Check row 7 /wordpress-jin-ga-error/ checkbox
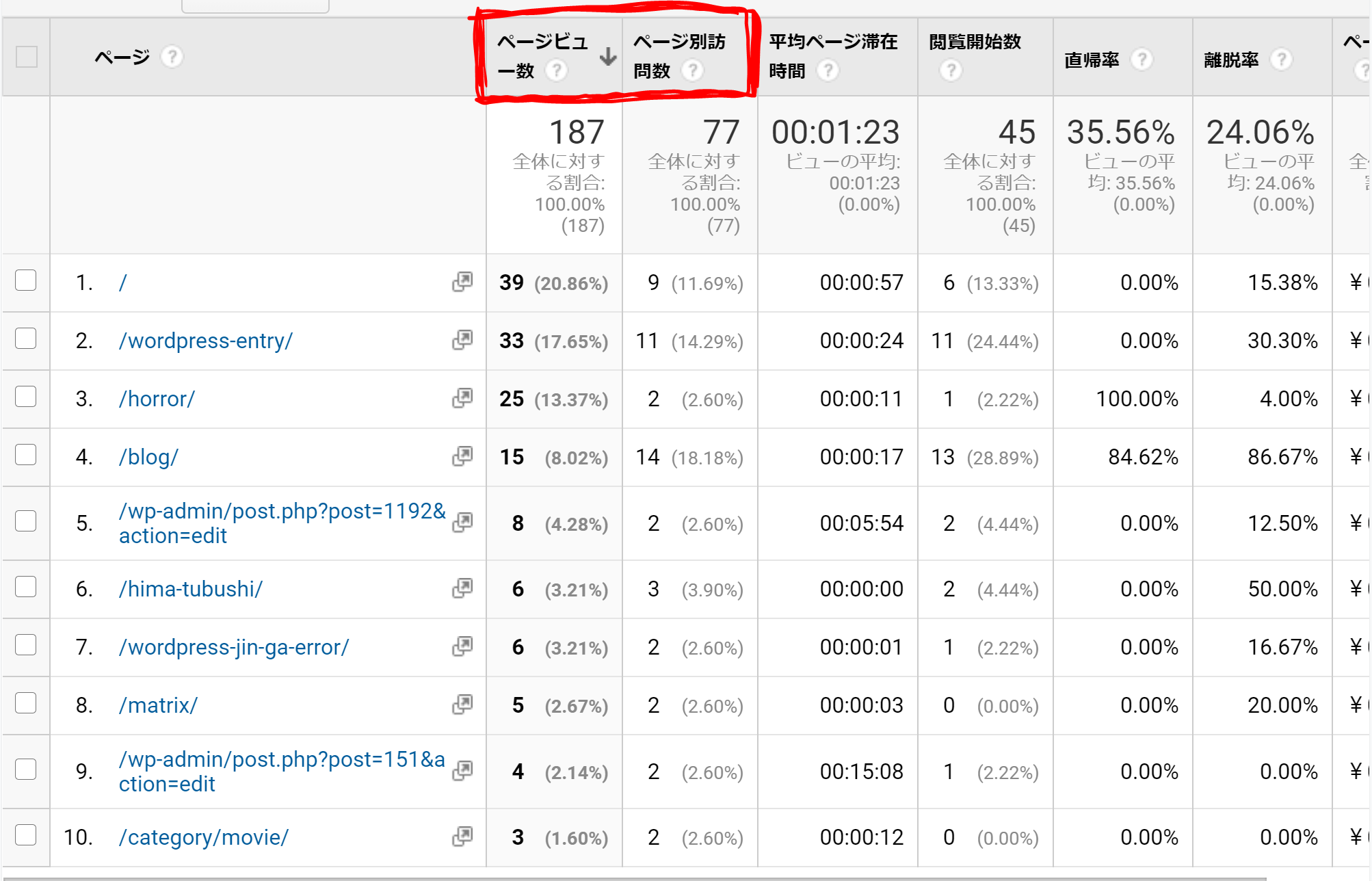Screen dimensions: 1372x881 [x=26, y=645]
